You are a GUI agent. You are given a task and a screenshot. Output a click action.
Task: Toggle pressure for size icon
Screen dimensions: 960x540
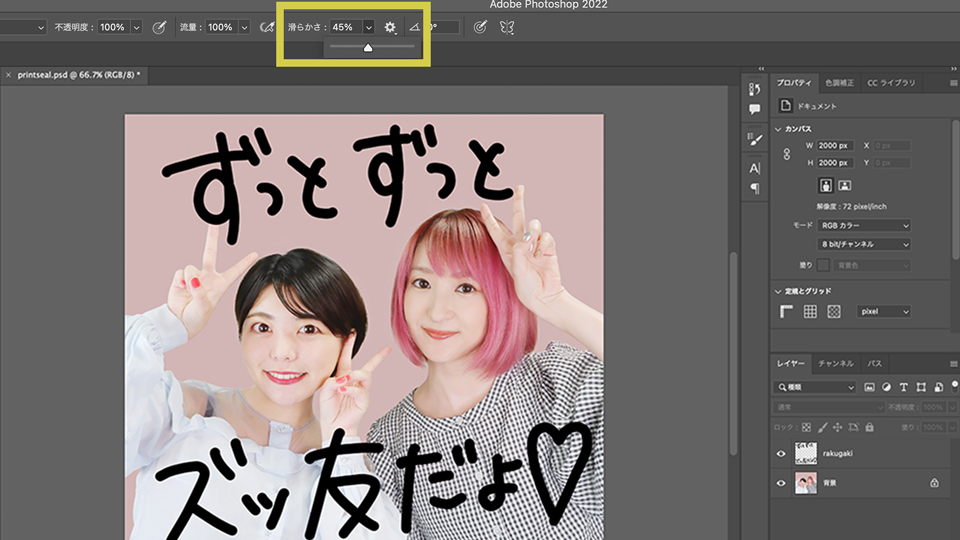(x=480, y=28)
